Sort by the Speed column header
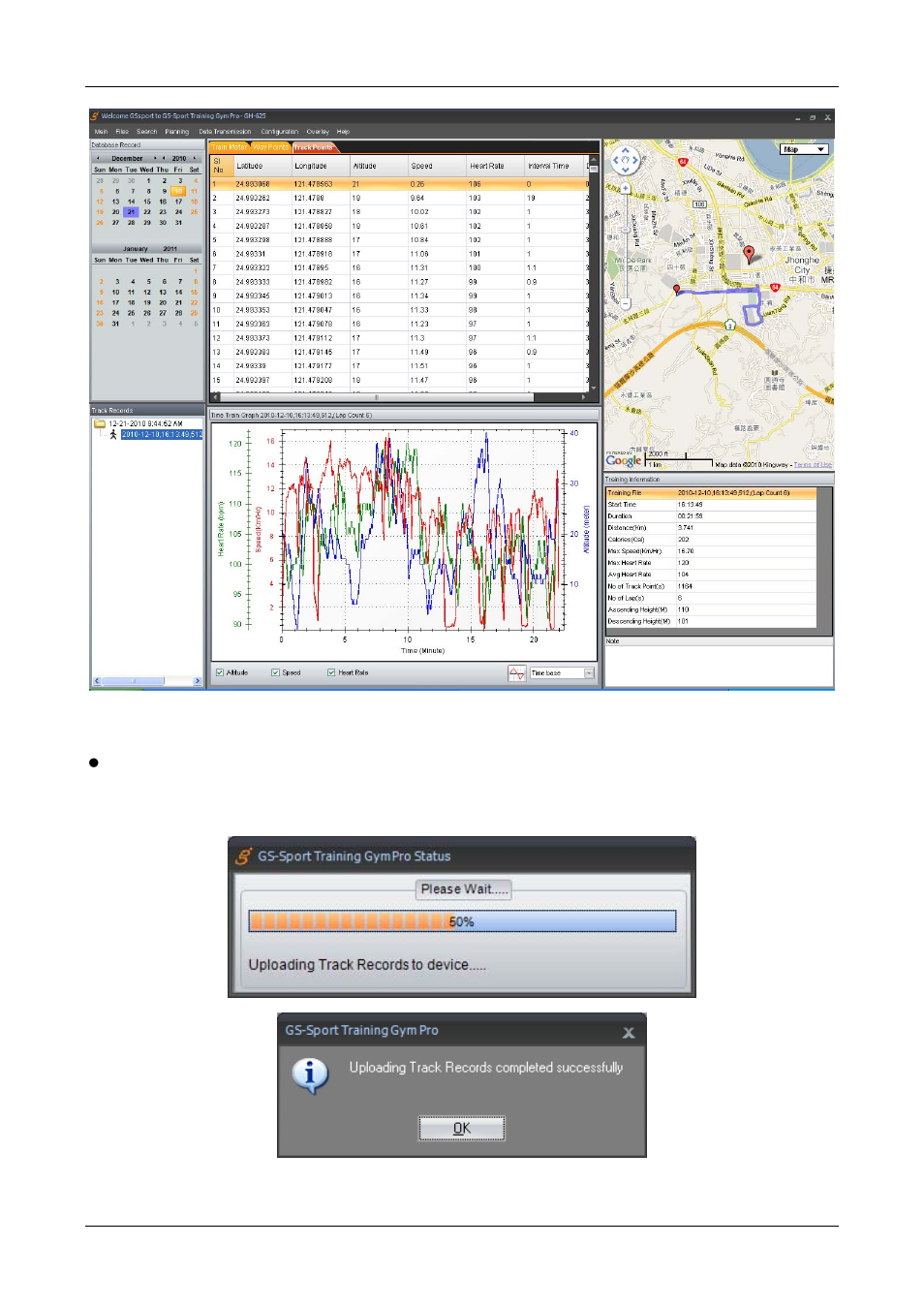Image resolution: width=924 pixels, height=1308 pixels. tap(437, 167)
